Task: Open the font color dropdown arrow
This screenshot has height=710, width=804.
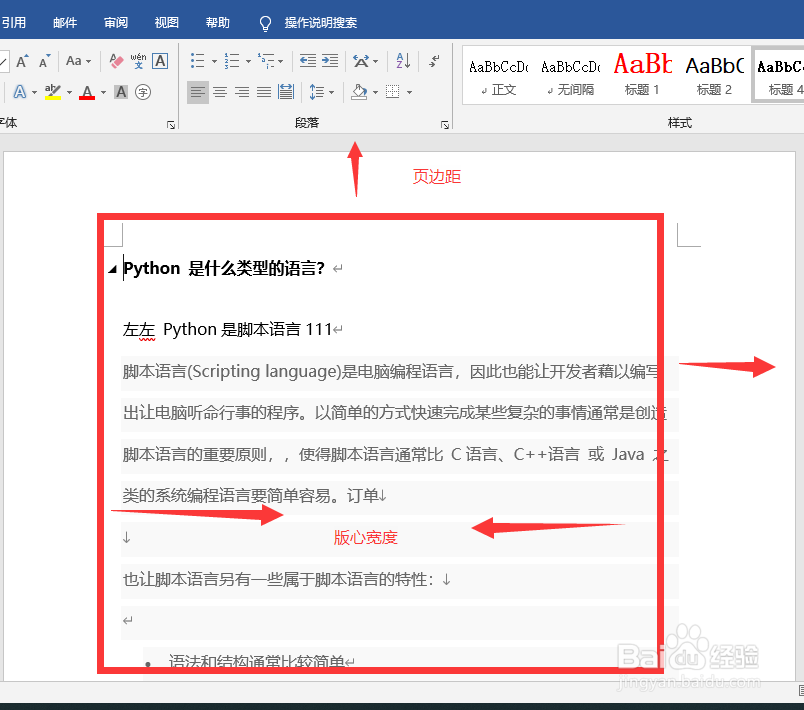Action: coord(103,93)
